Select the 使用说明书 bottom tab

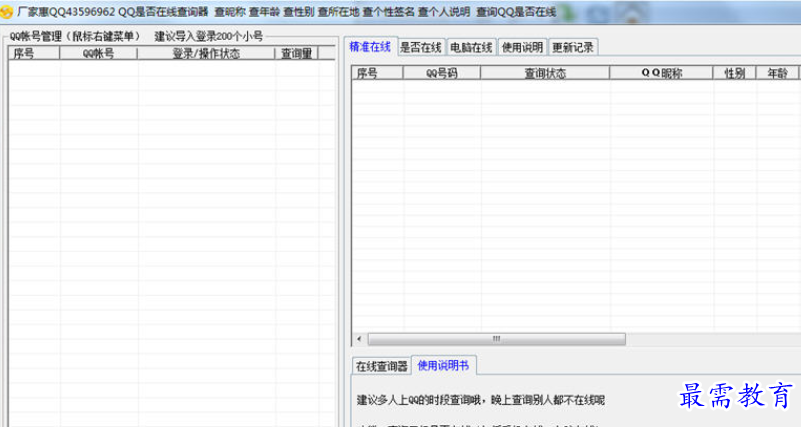[443, 365]
